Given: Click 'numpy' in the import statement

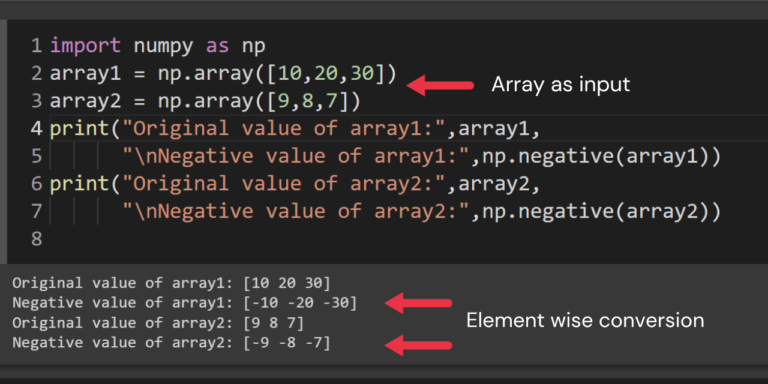Looking at the screenshot, I should [x=164, y=47].
